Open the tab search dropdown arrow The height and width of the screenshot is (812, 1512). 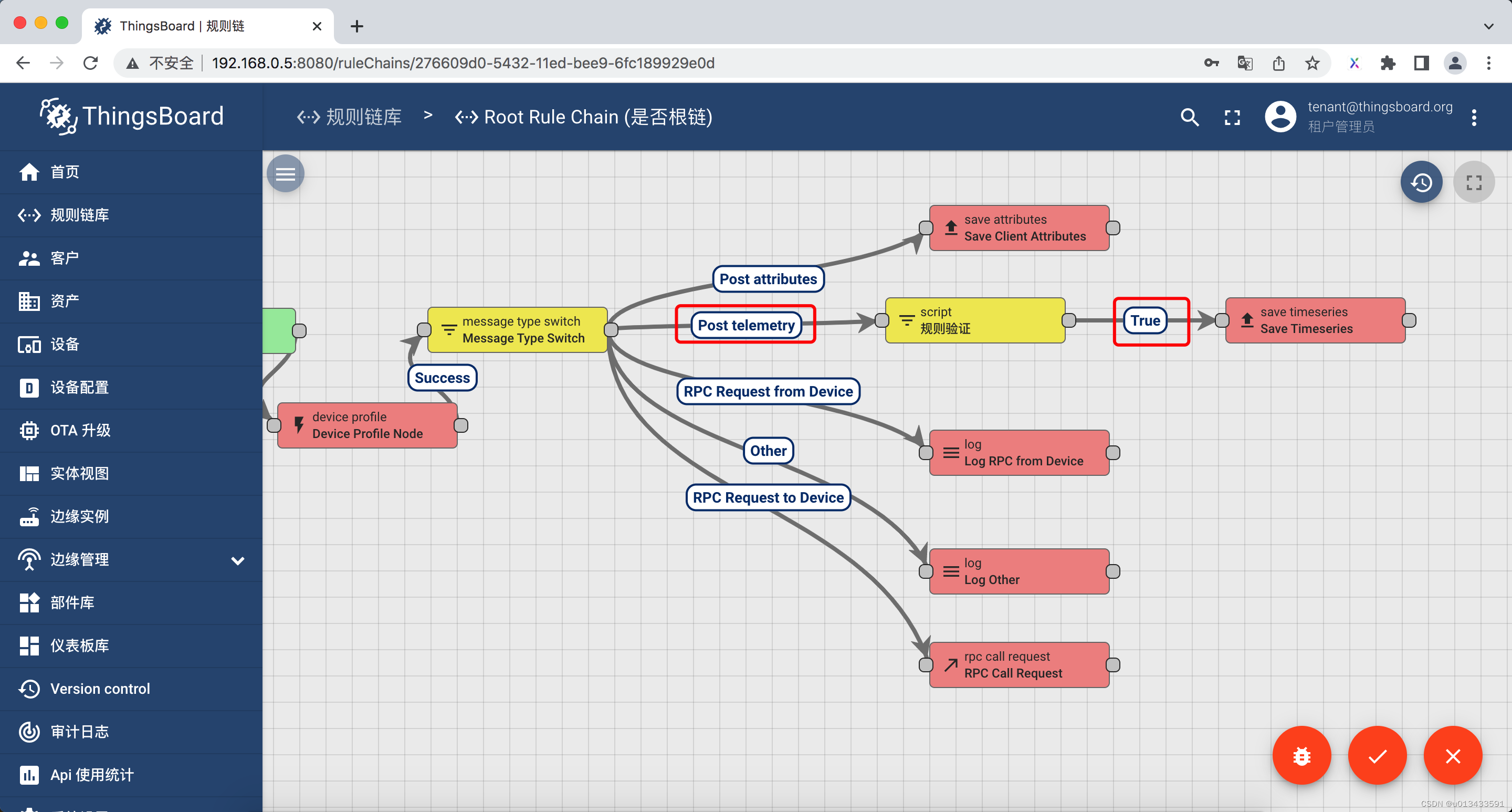click(x=1488, y=26)
